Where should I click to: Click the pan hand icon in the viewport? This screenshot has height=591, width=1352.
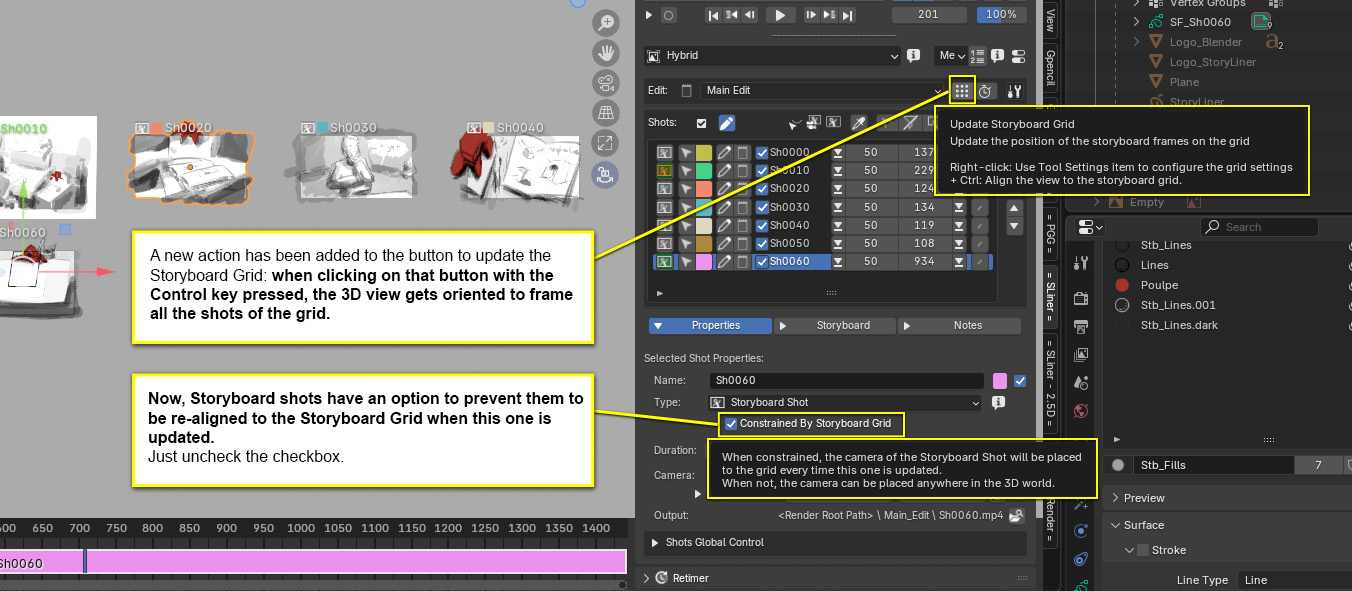tap(605, 52)
